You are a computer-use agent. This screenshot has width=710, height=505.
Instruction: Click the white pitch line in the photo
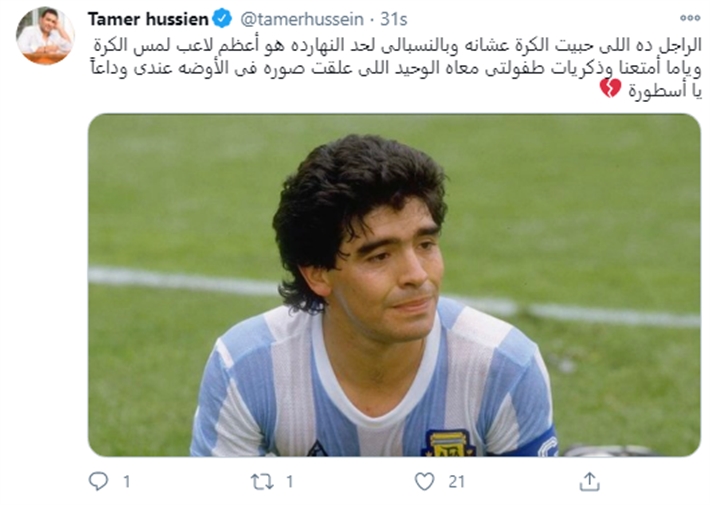(x=394, y=295)
